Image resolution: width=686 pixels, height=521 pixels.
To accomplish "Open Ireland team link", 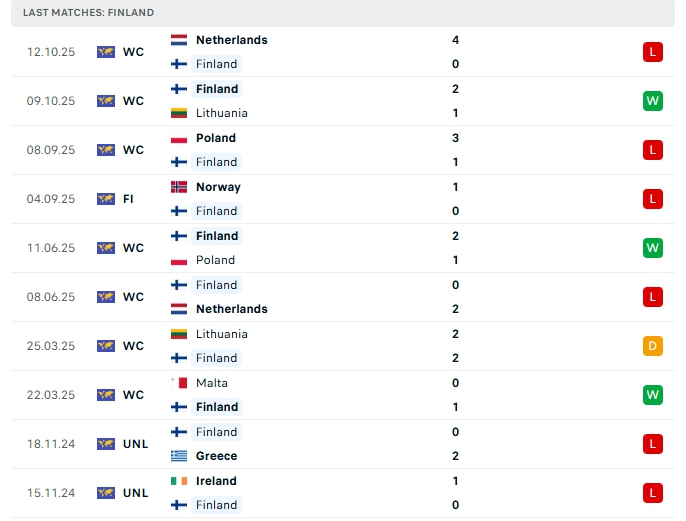I will (x=216, y=481).
